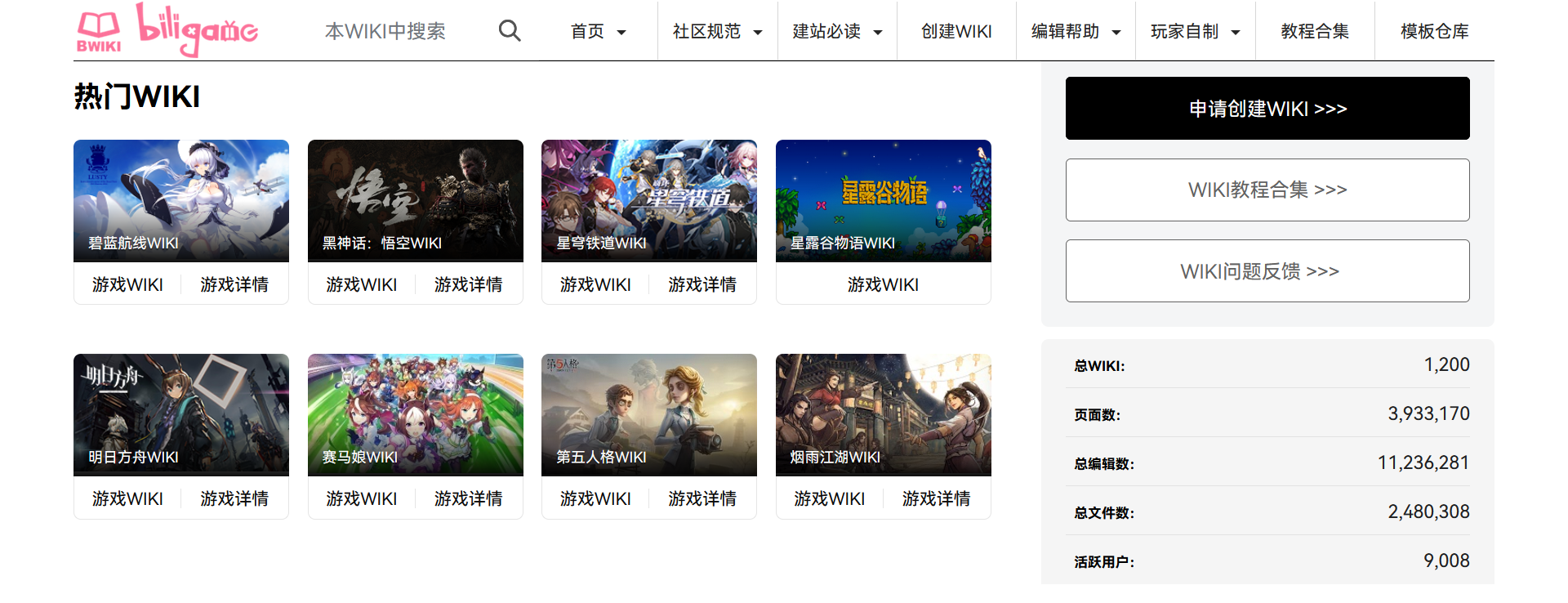Click the 申请创建WIKI >>> button
This screenshot has width=1568, height=603.
point(1267,109)
